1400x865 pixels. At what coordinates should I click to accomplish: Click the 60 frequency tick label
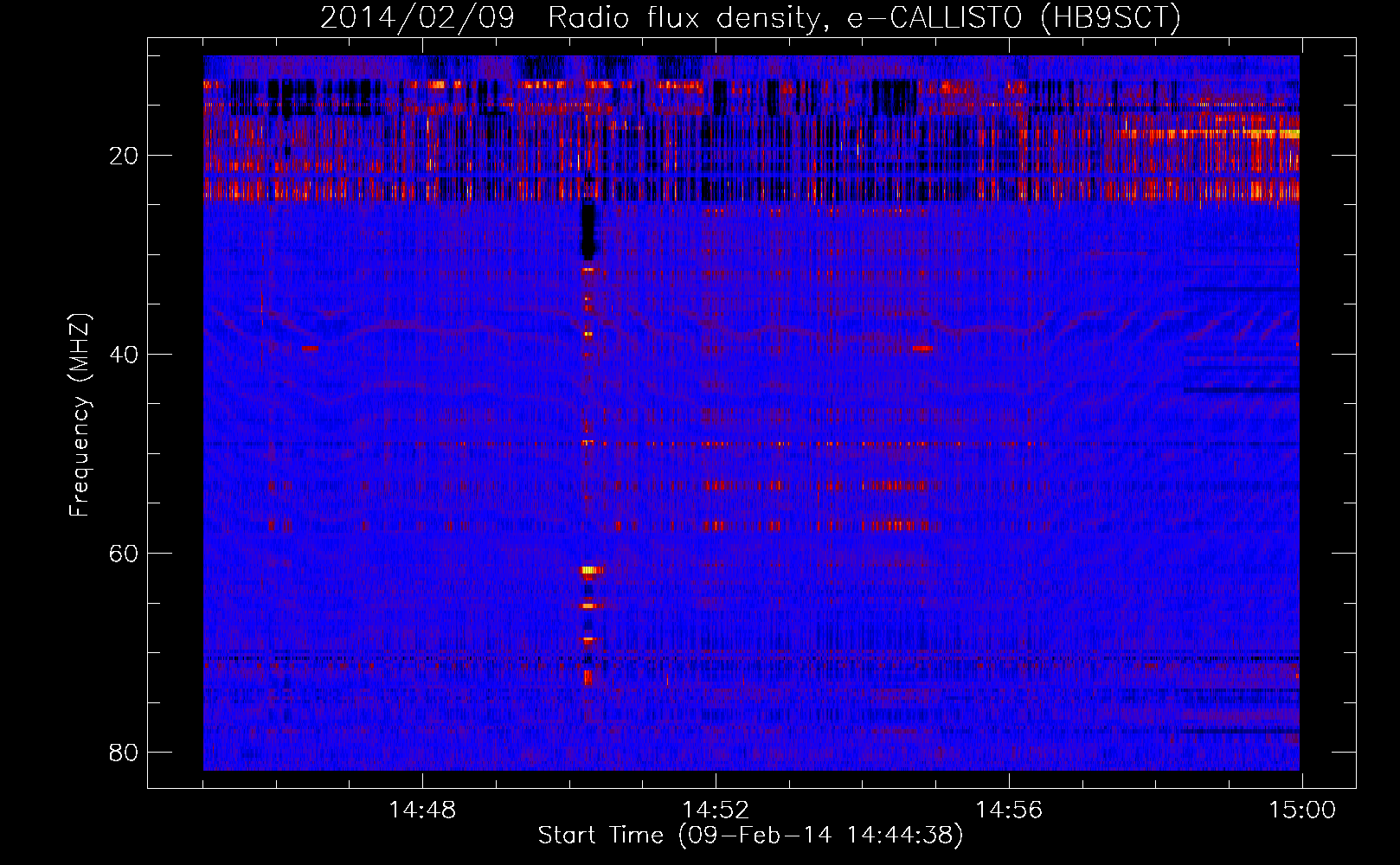coord(124,554)
